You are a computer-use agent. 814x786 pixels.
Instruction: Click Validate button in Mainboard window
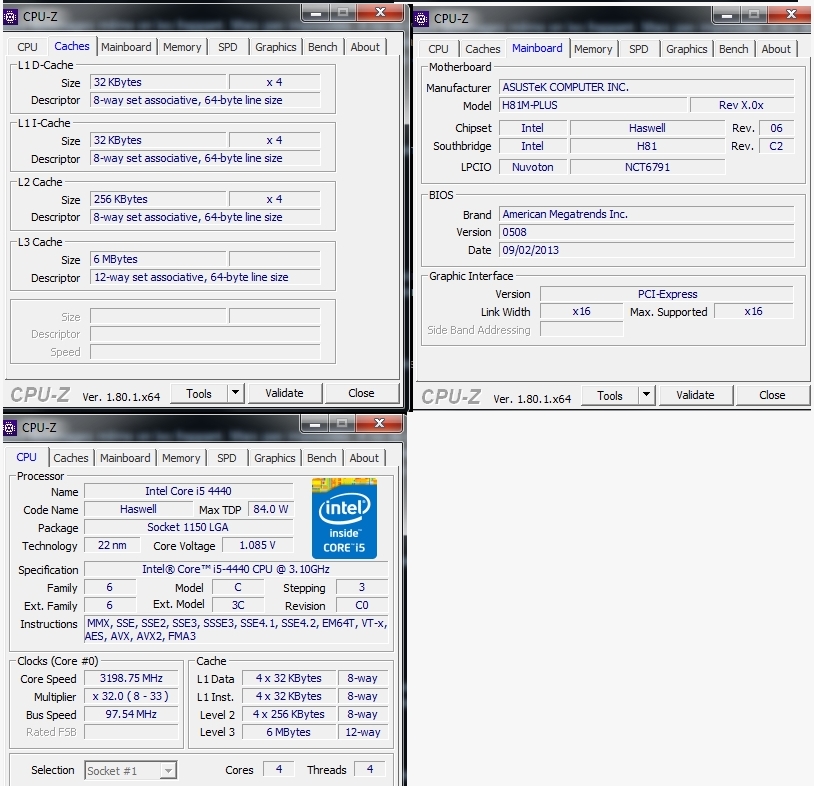(x=696, y=395)
